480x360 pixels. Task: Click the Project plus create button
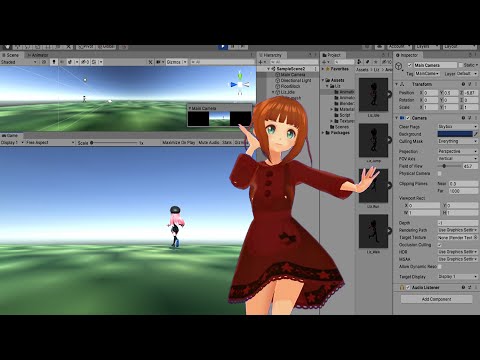(324, 62)
